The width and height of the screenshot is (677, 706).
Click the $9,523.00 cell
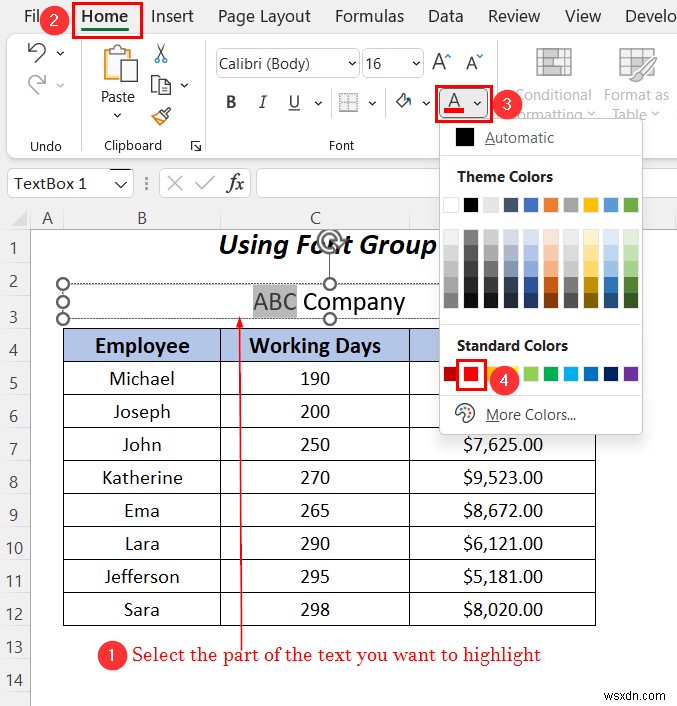502,477
